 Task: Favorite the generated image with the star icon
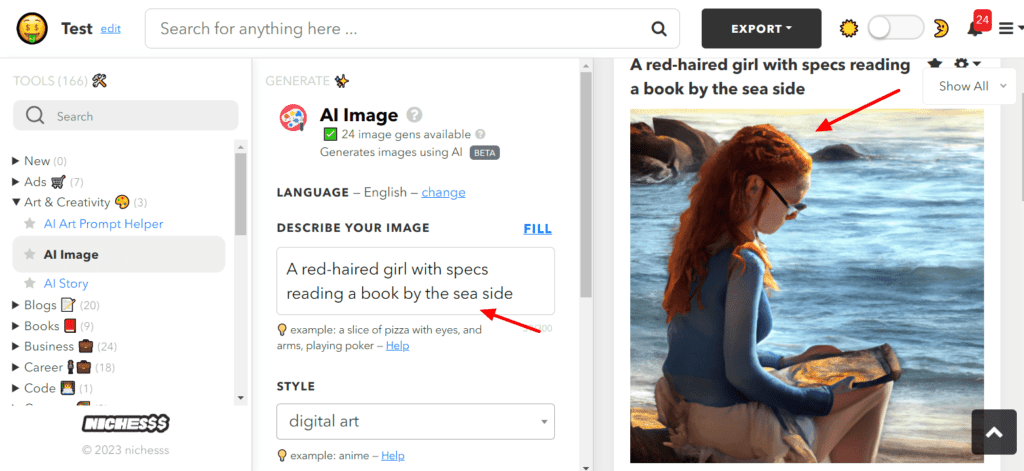[x=935, y=64]
